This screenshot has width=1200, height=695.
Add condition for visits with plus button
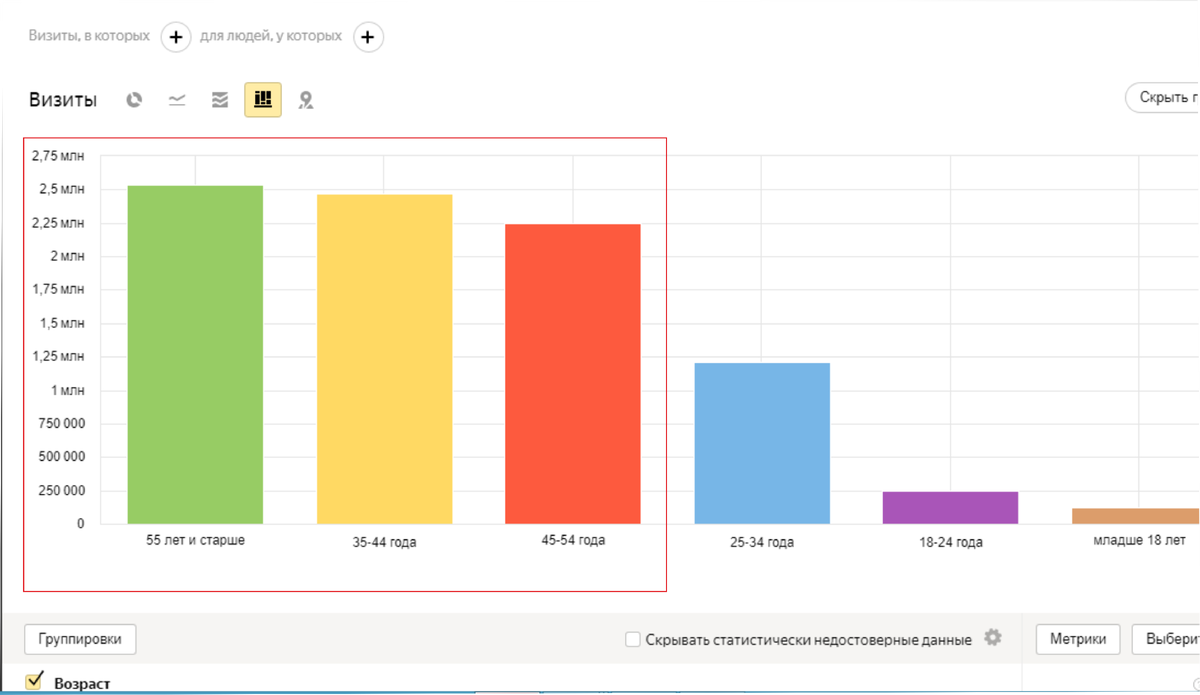(x=176, y=37)
